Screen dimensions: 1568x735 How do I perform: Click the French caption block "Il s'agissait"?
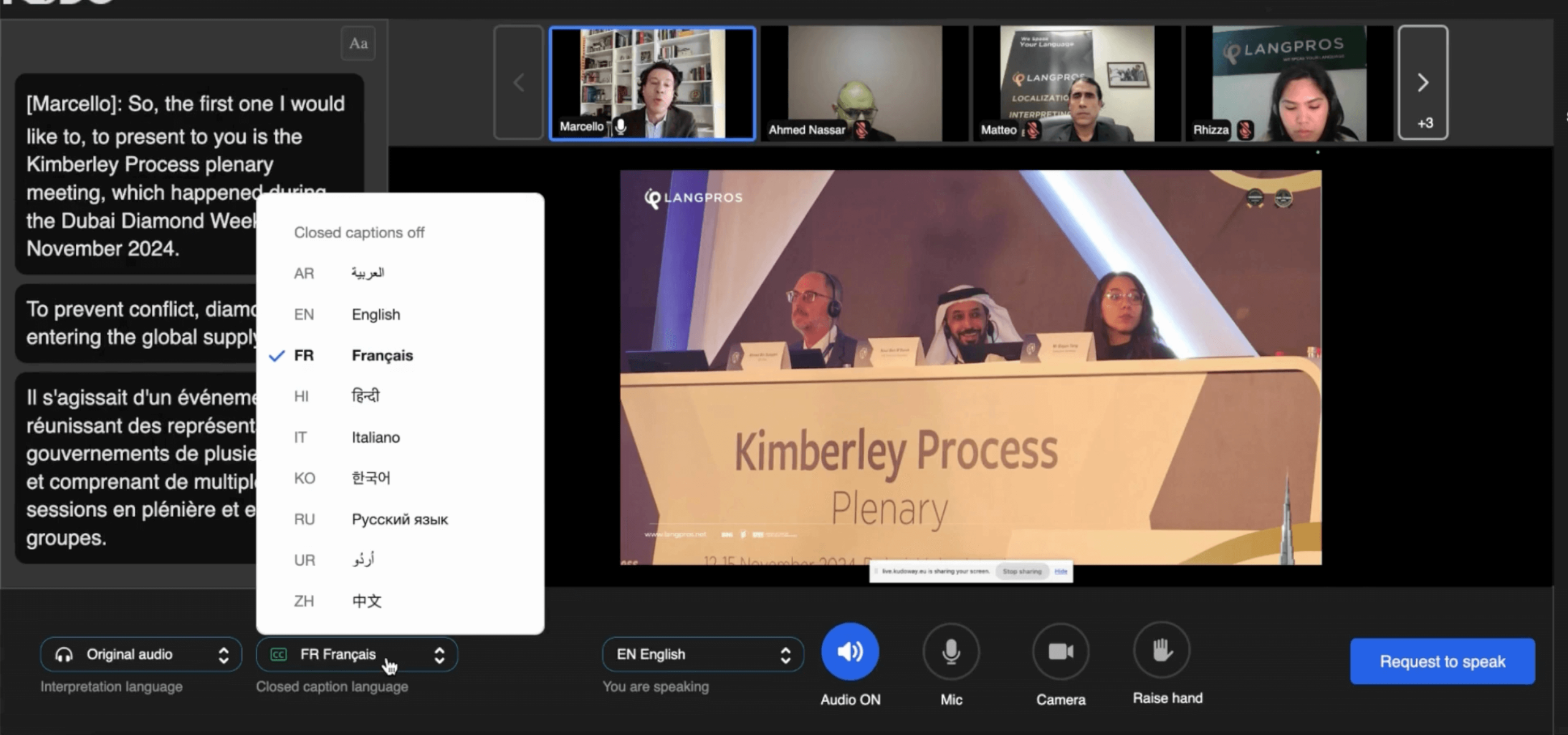(x=136, y=468)
